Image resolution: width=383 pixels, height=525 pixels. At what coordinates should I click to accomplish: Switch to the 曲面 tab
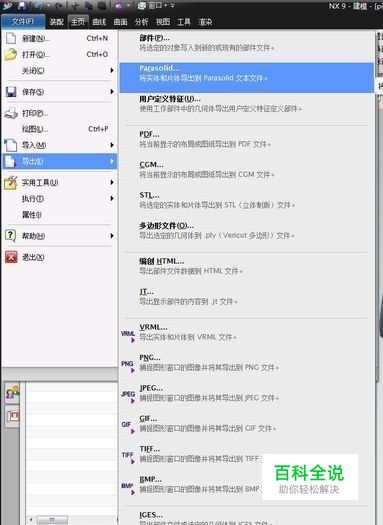(x=121, y=22)
